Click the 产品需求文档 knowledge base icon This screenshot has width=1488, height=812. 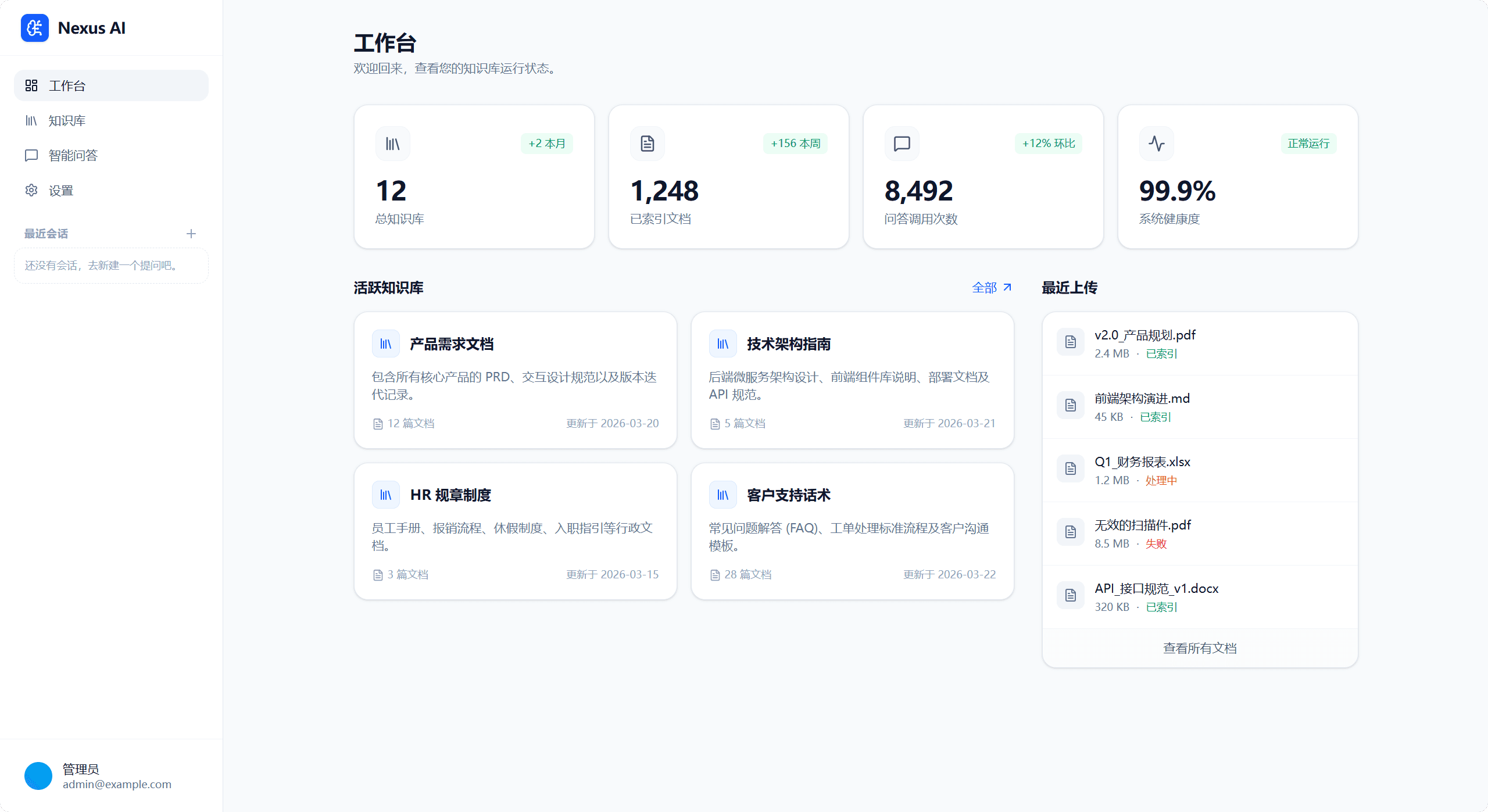(x=385, y=344)
